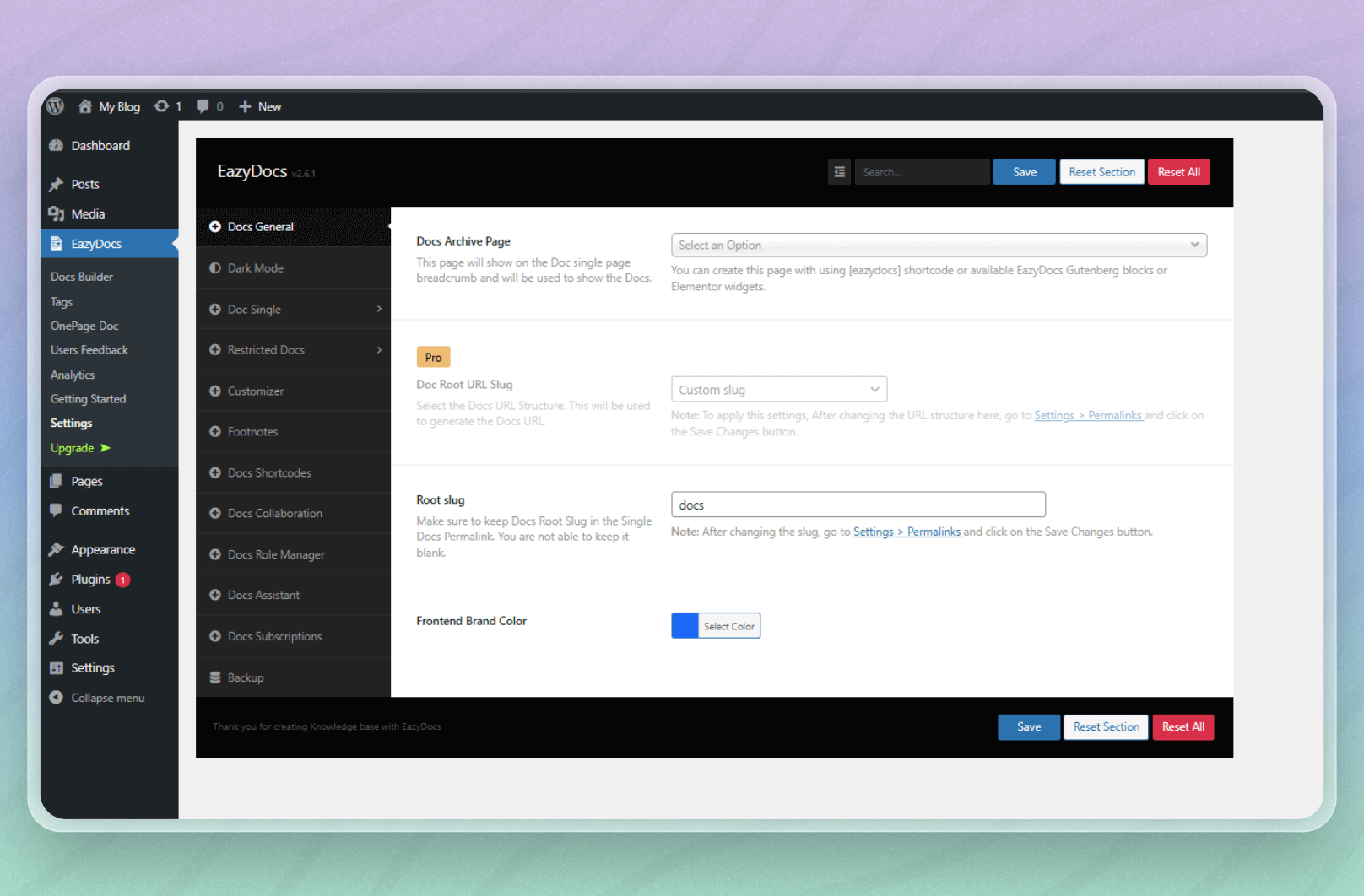Click the WordPress Settings sliders icon
1364x896 pixels.
click(x=57, y=667)
